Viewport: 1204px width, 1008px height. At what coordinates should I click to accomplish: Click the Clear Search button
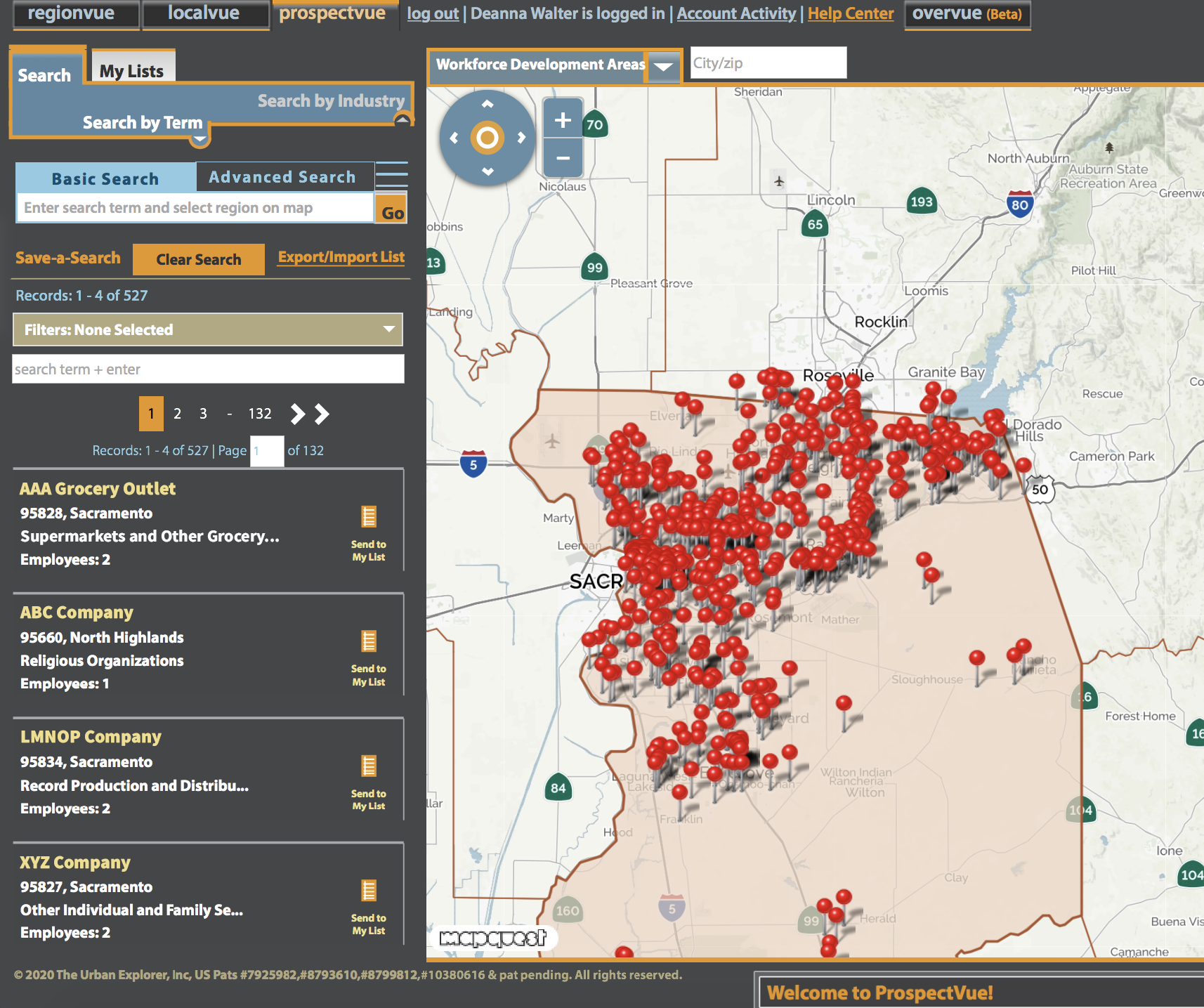(x=199, y=259)
